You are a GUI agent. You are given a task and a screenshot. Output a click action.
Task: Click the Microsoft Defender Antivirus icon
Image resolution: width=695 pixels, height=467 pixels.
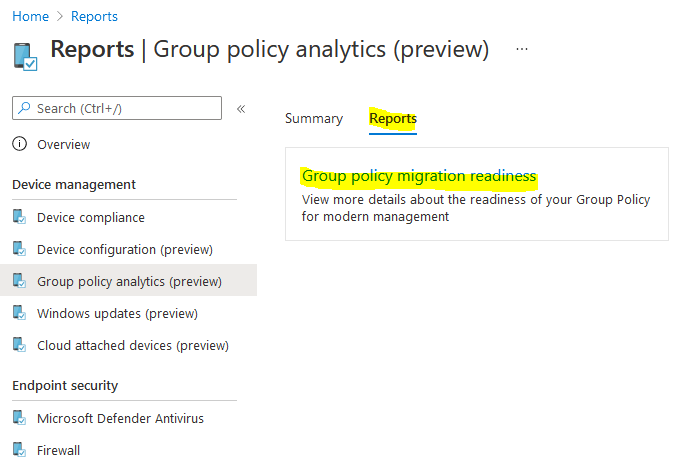pyautogui.click(x=19, y=418)
